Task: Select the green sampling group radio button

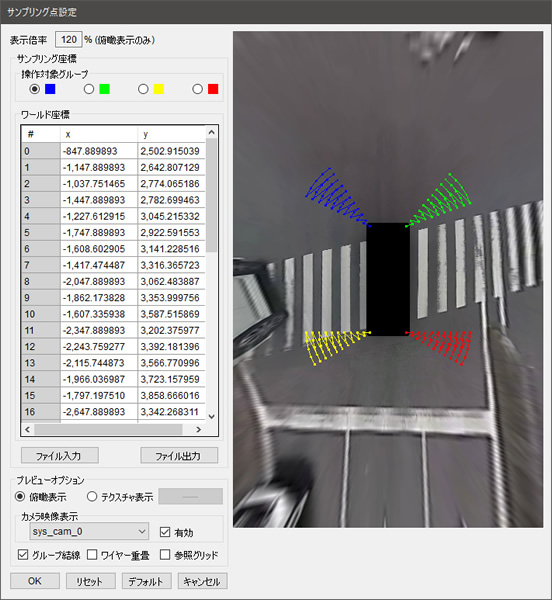Action: click(x=89, y=89)
